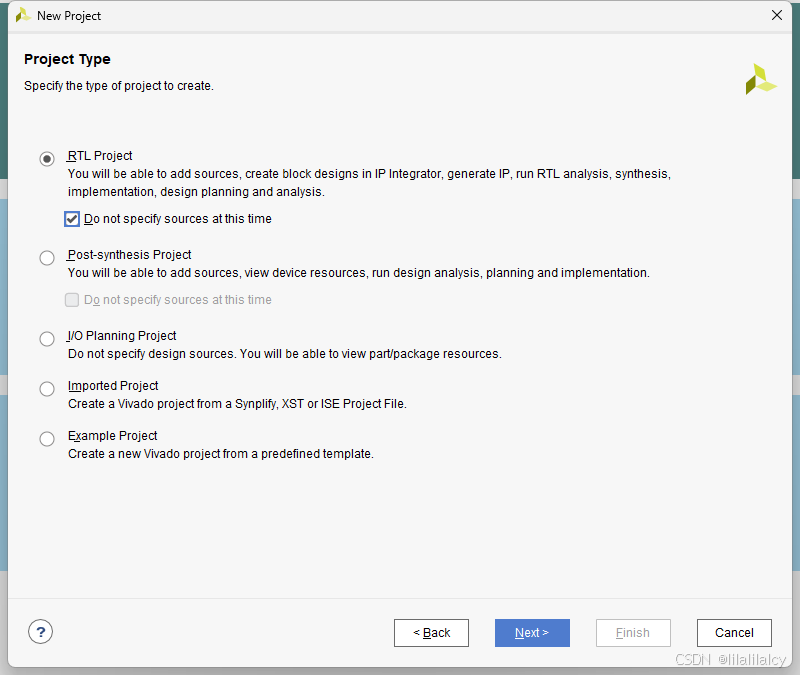Image resolution: width=800 pixels, height=675 pixels.
Task: Click the 'I/O Planning Project' label
Action: click(122, 336)
